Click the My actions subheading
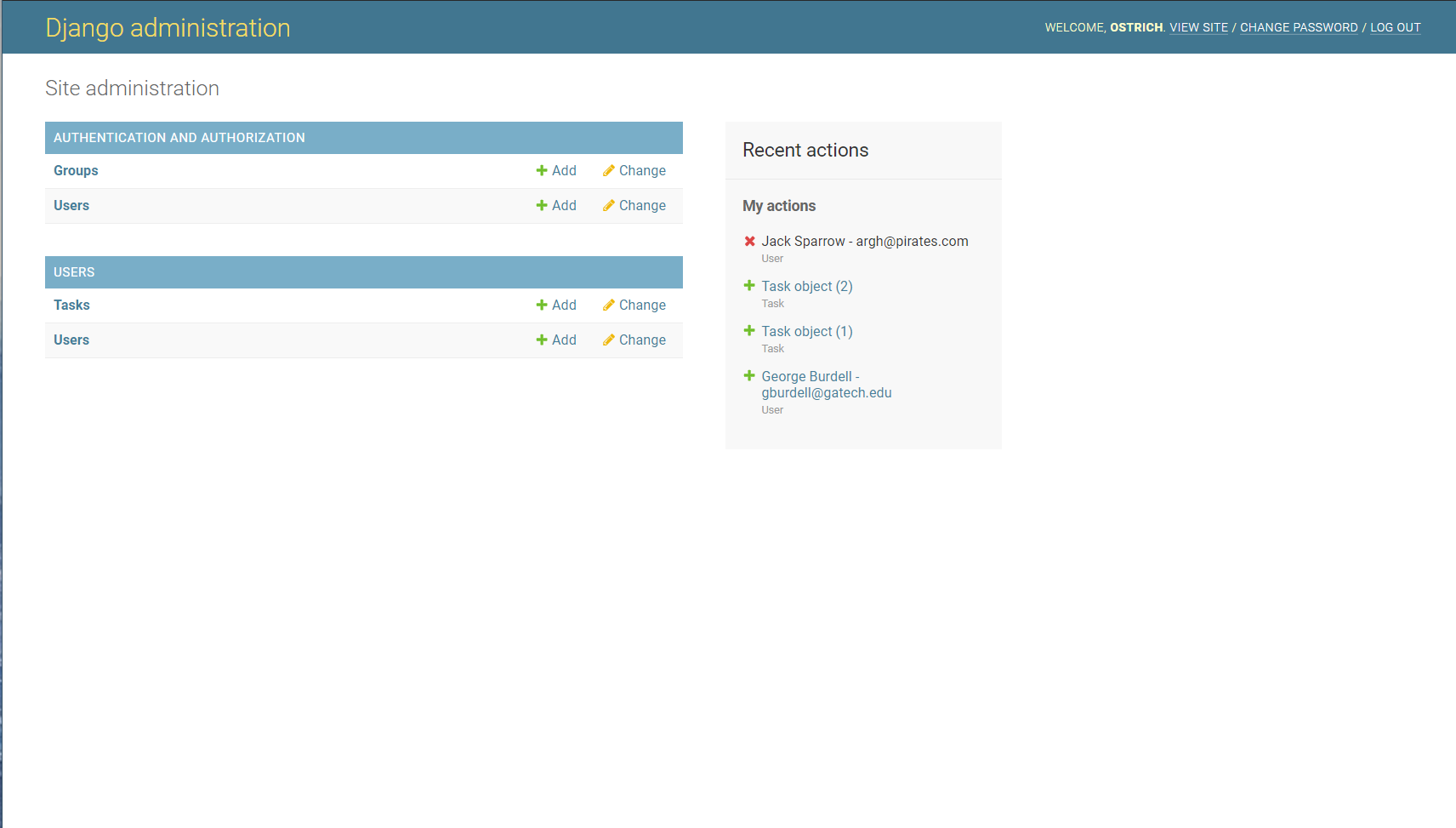The width and height of the screenshot is (1456, 828). [779, 206]
